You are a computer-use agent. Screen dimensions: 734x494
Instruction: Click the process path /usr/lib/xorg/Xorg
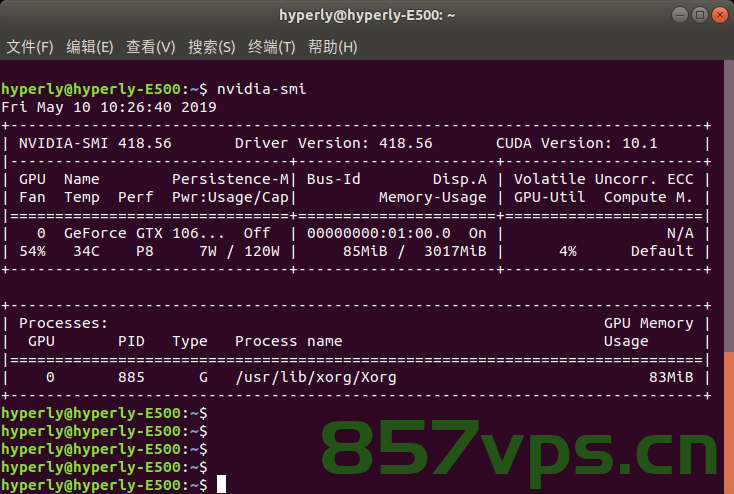(316, 377)
